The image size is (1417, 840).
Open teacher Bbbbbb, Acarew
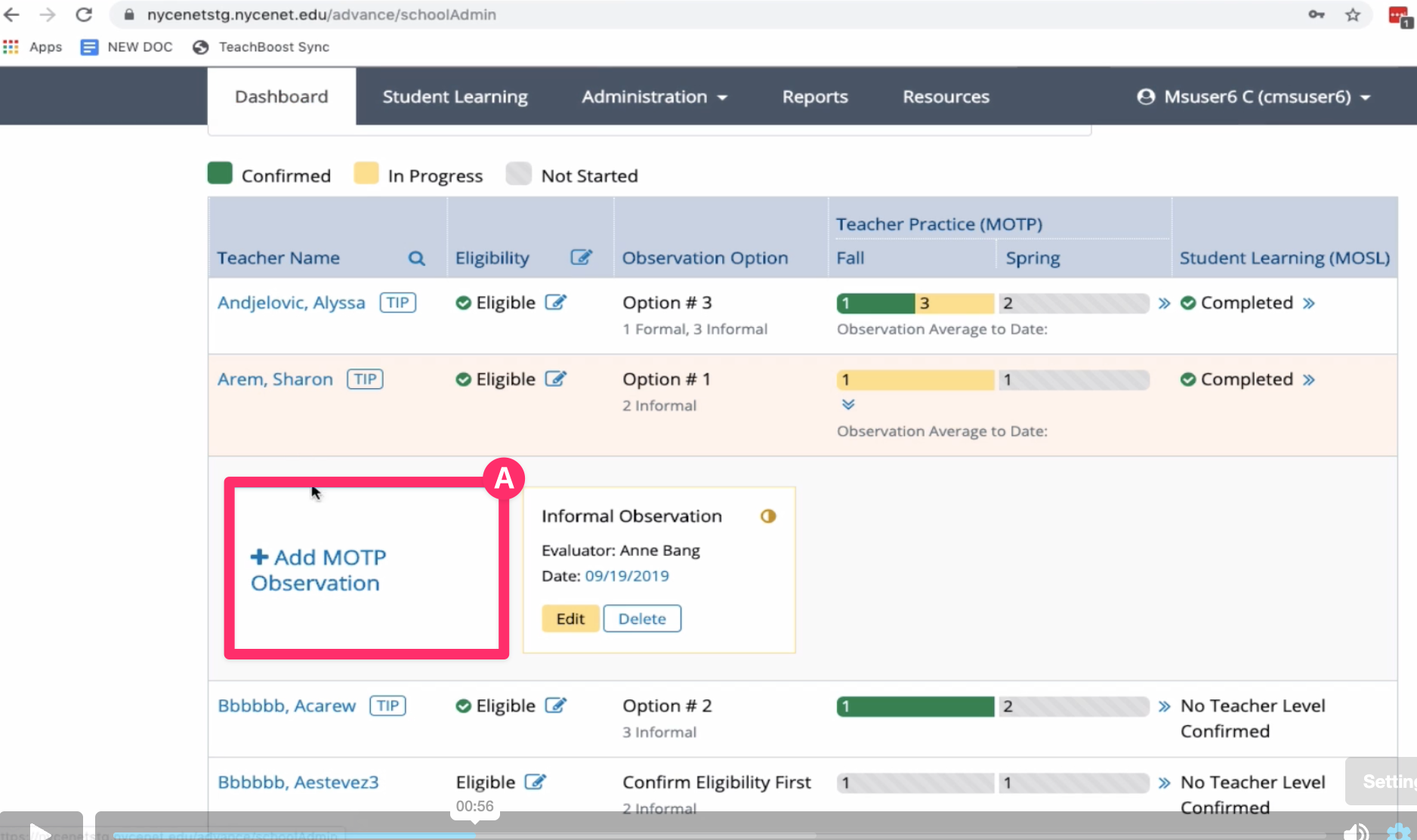point(287,706)
